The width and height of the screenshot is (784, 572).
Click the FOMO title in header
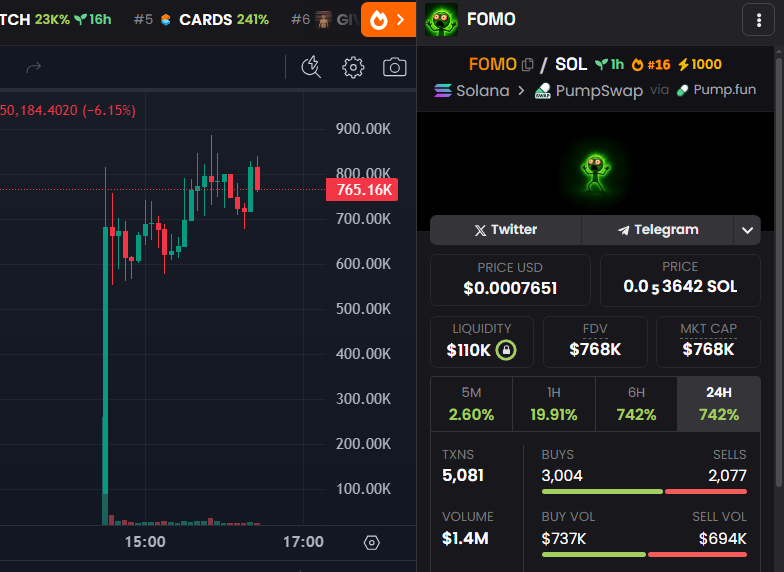491,20
